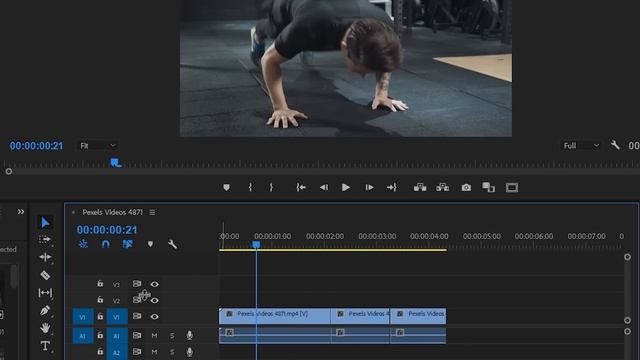Open Program Monitor settings wrench
The image size is (640, 360).
click(x=615, y=145)
